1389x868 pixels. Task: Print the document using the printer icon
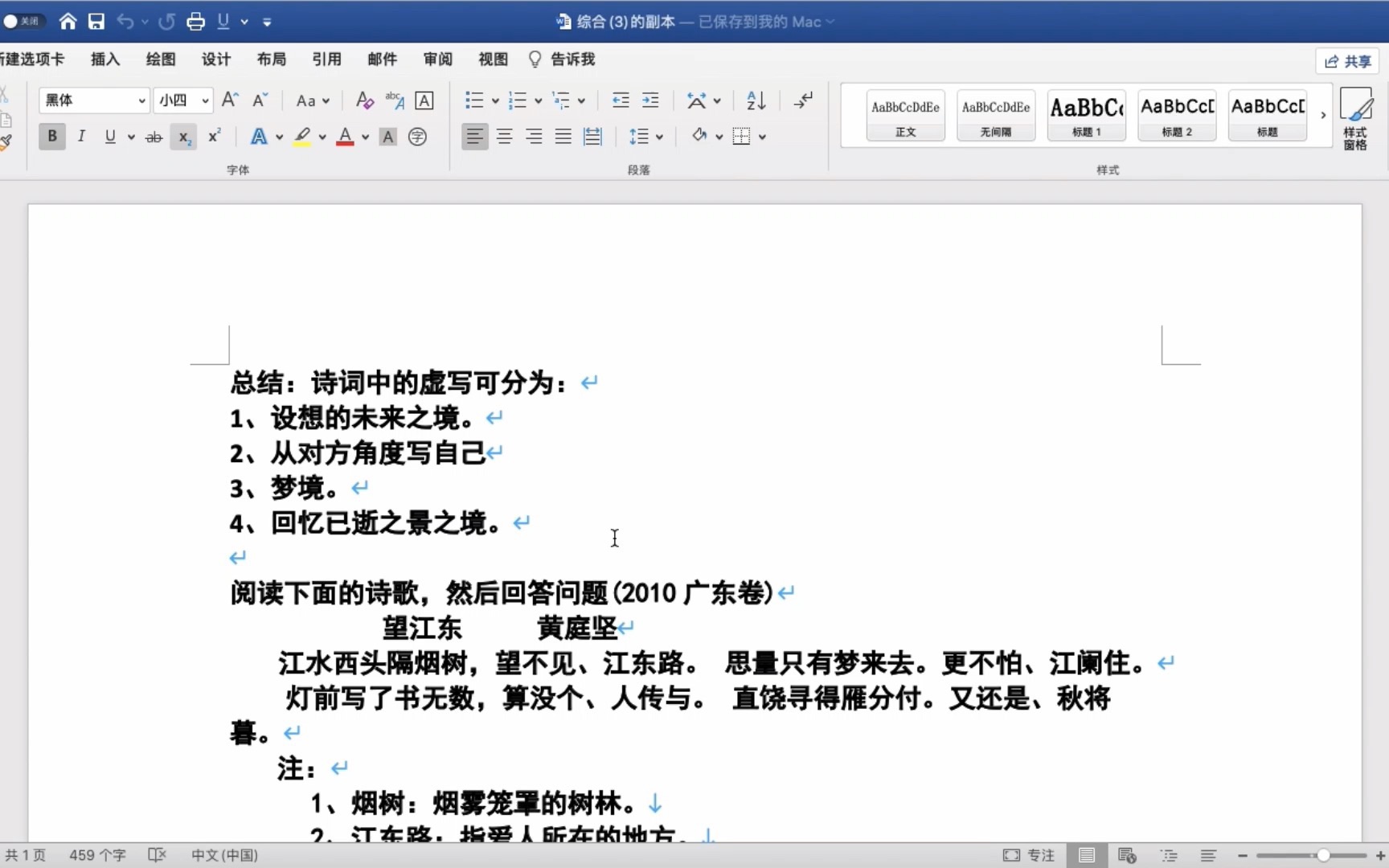(x=195, y=22)
